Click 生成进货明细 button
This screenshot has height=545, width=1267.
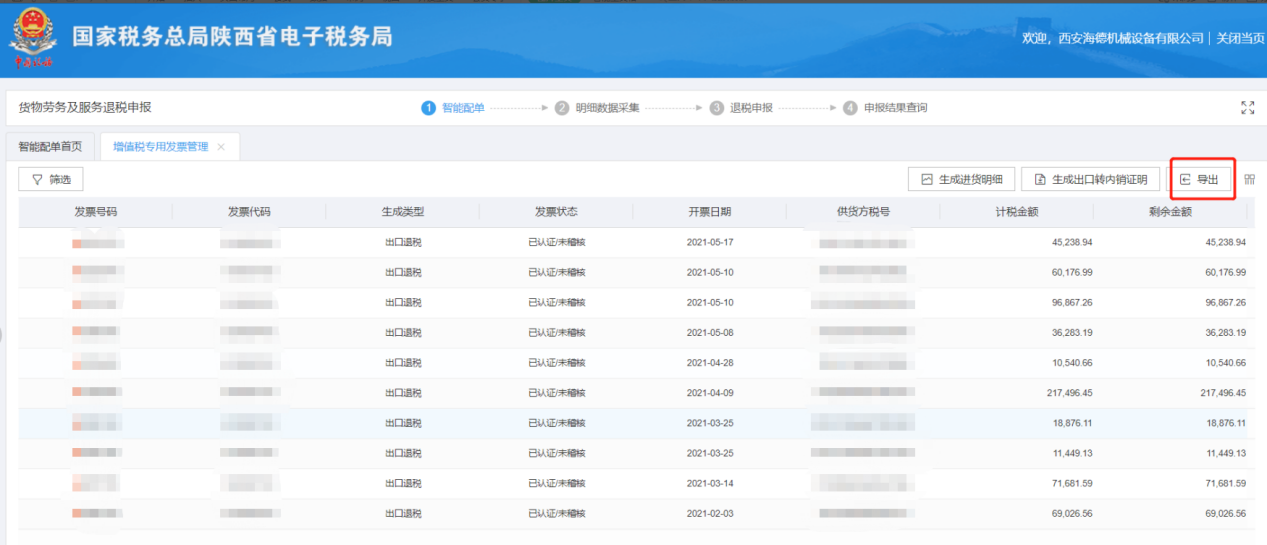tap(961, 180)
